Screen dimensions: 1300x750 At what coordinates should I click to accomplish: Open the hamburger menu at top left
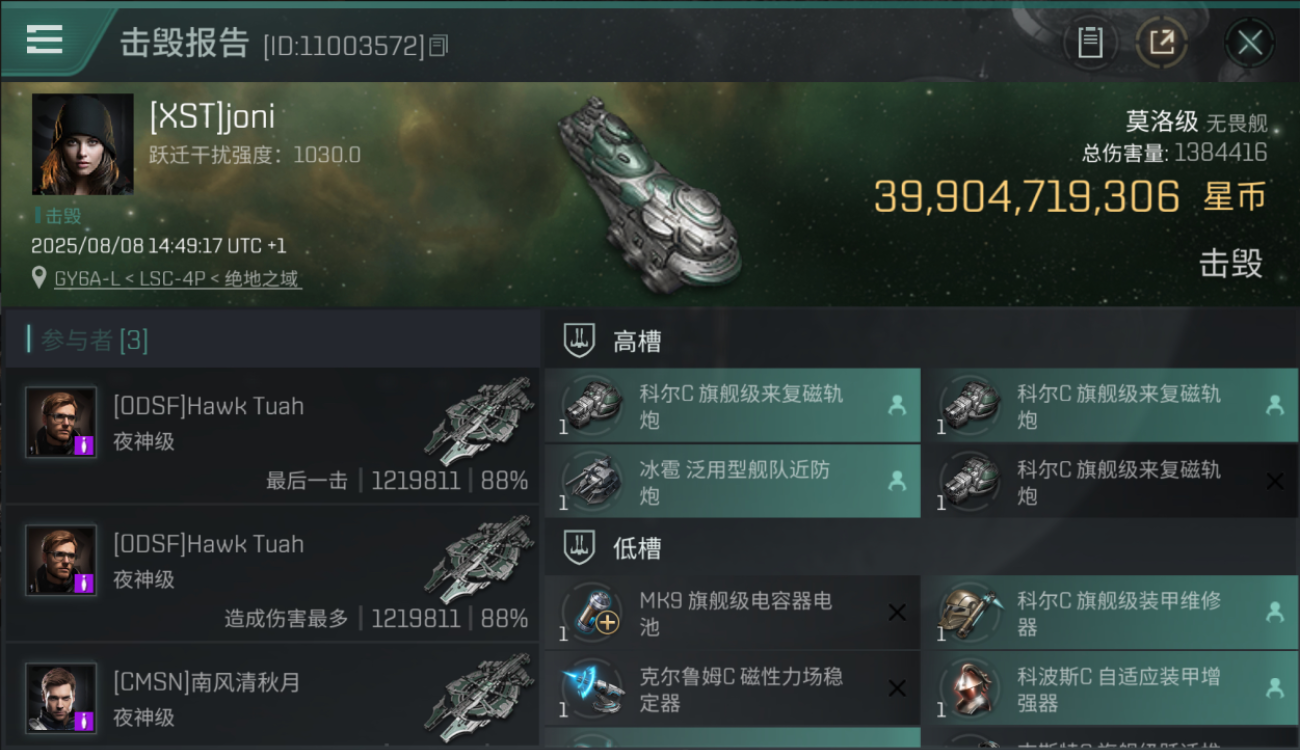(x=44, y=40)
